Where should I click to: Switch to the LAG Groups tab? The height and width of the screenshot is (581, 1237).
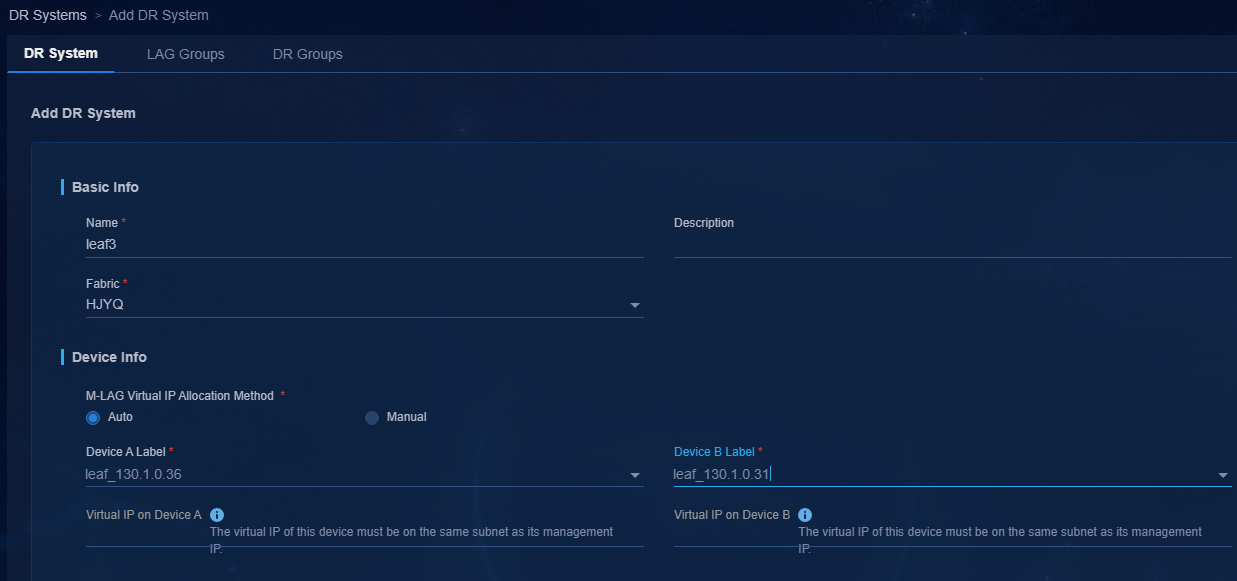(186, 54)
